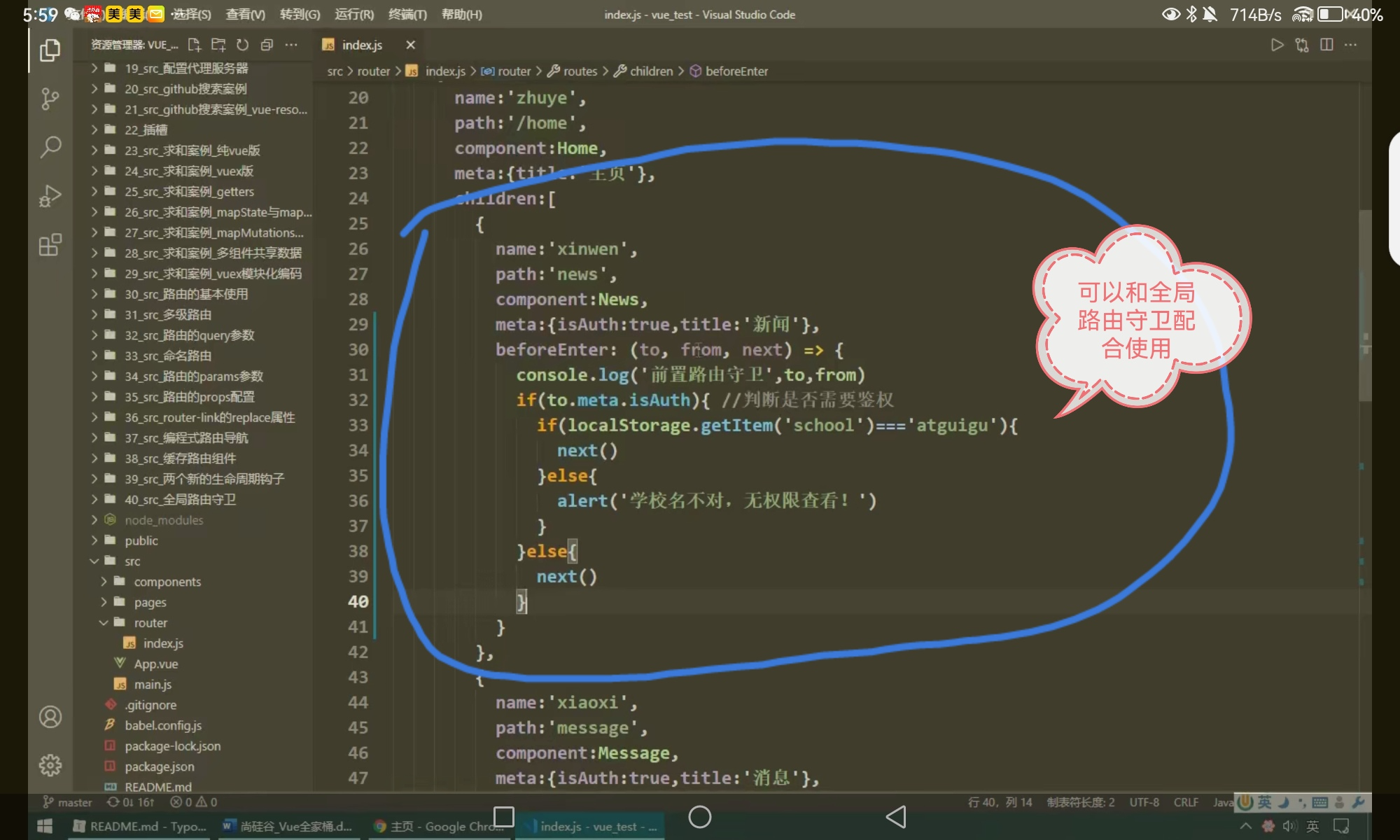
Task: Click the Run Code play icon
Action: click(1277, 45)
